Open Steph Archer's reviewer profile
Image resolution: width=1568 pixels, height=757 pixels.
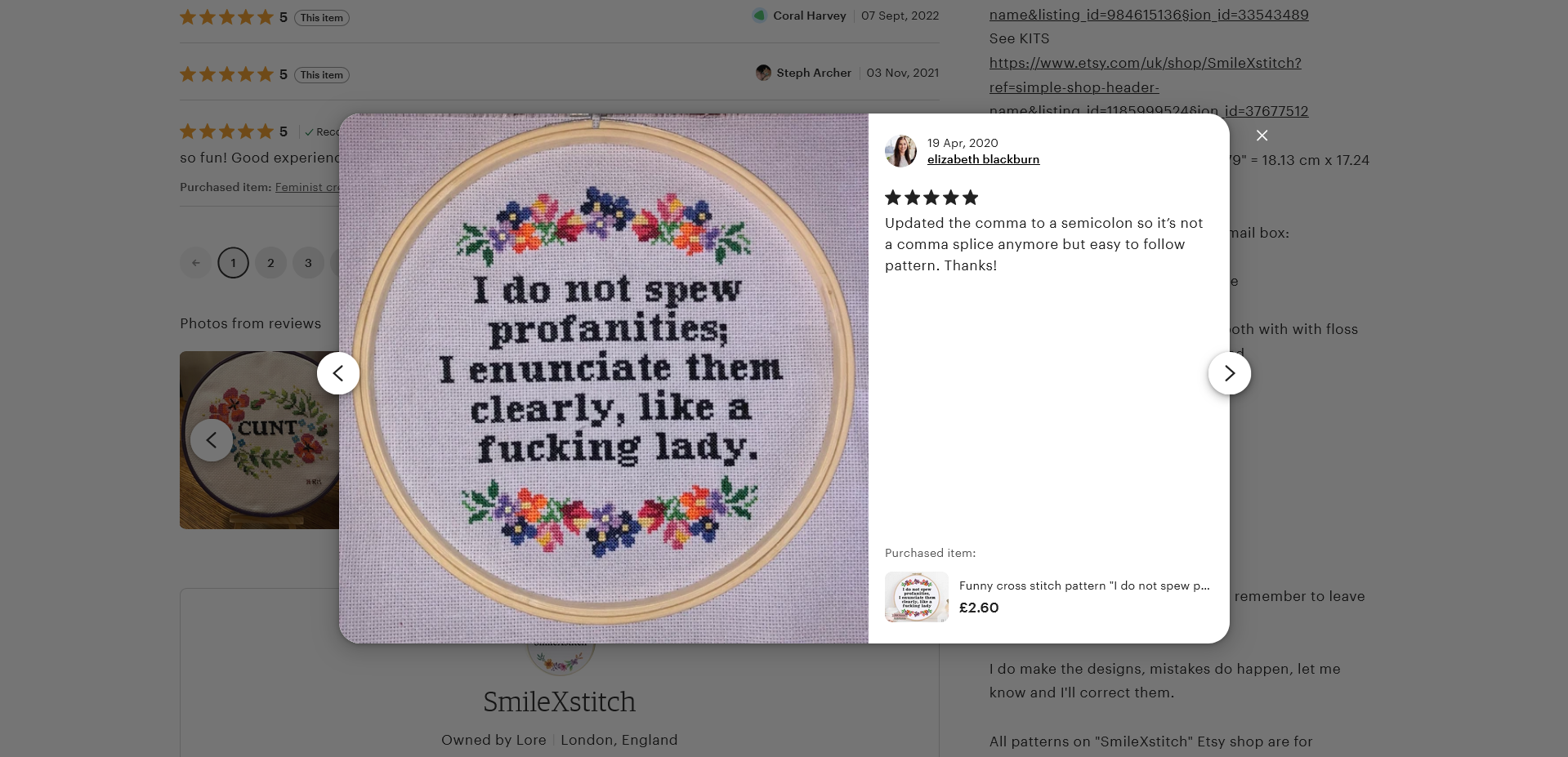813,73
